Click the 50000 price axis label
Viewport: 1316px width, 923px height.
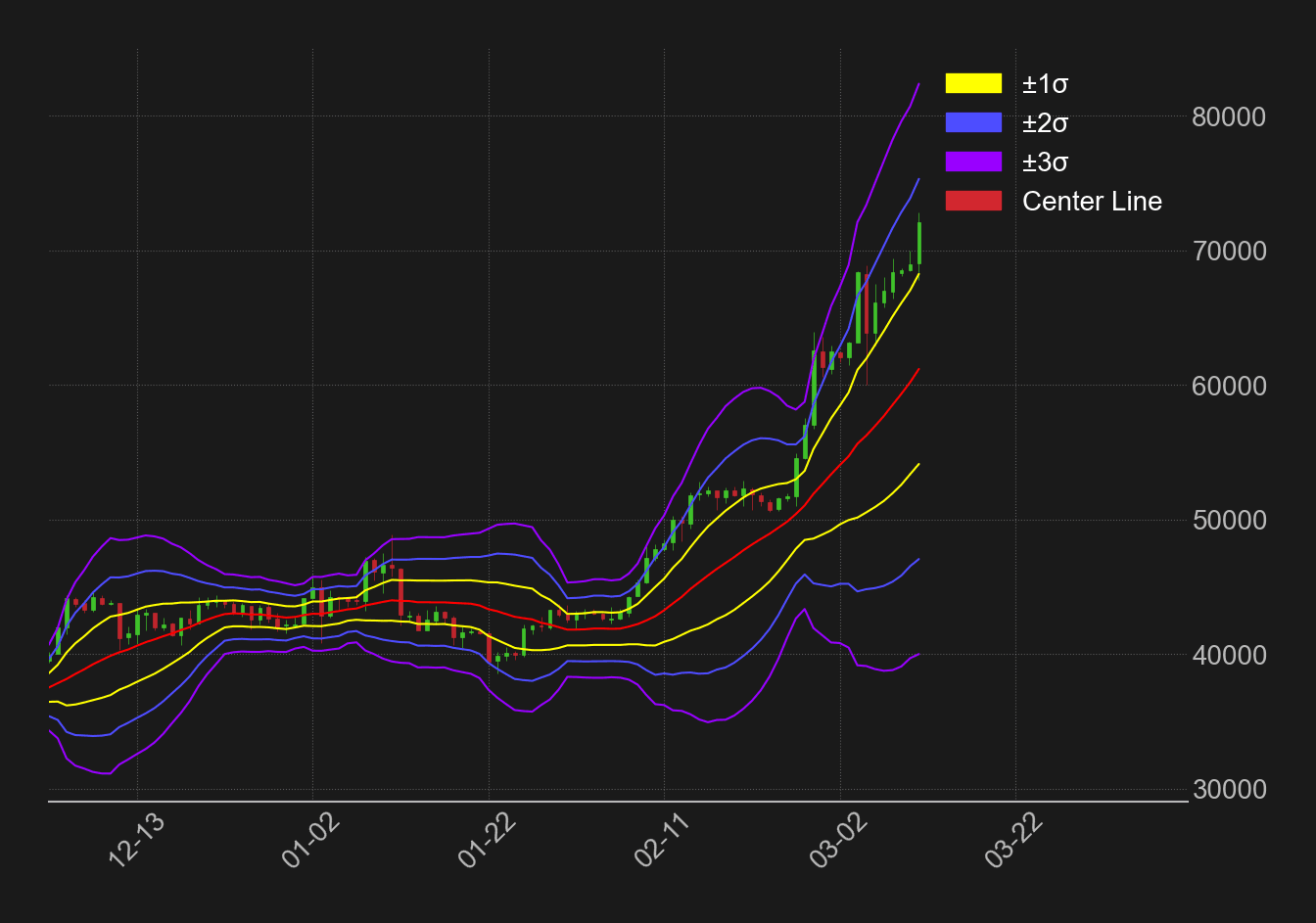pyautogui.click(x=1228, y=521)
